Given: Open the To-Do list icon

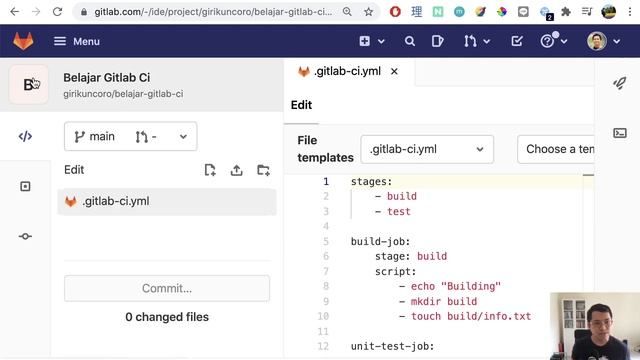Looking at the screenshot, I should click(x=517, y=41).
